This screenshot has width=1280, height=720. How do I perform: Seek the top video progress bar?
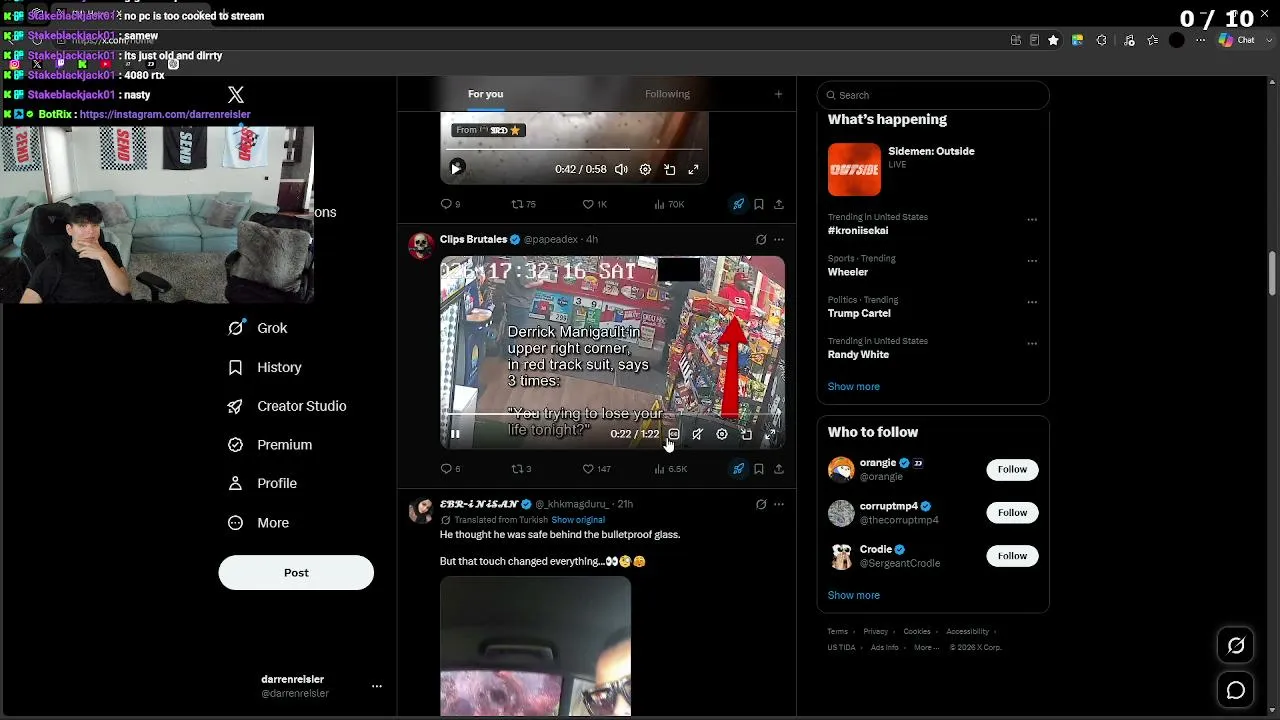click(x=574, y=150)
